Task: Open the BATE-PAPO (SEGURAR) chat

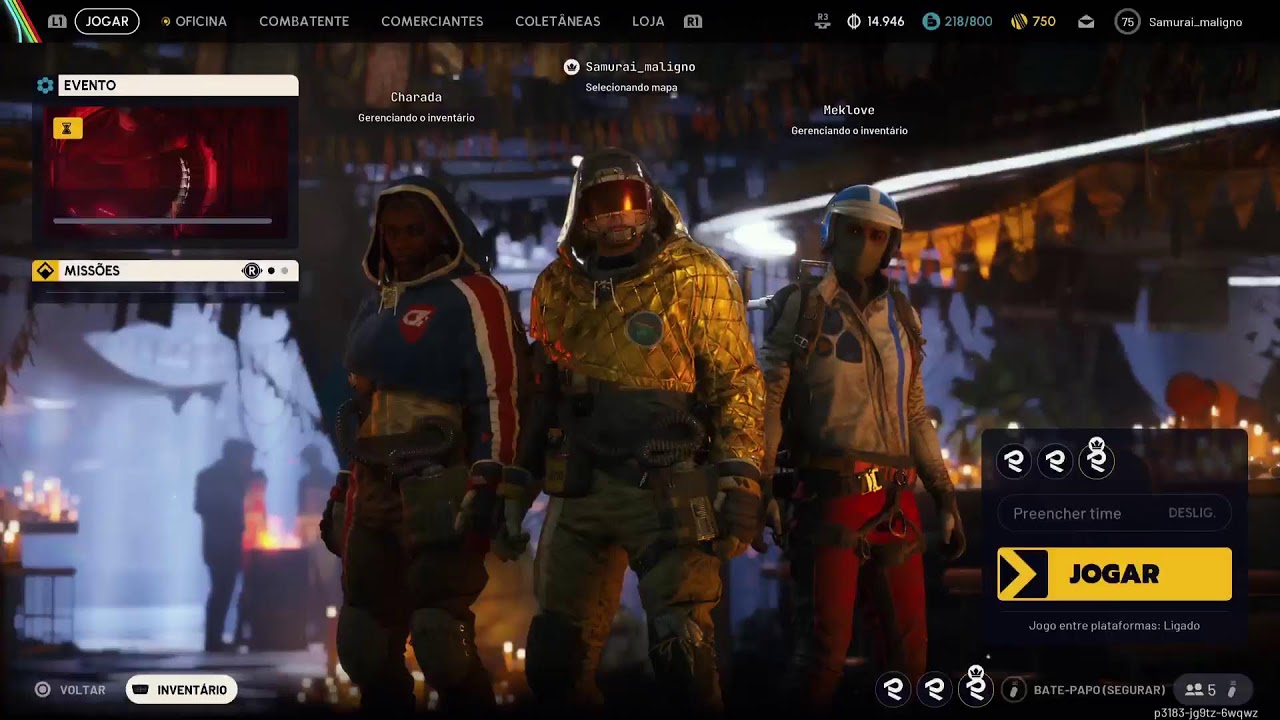Action: coord(1099,690)
